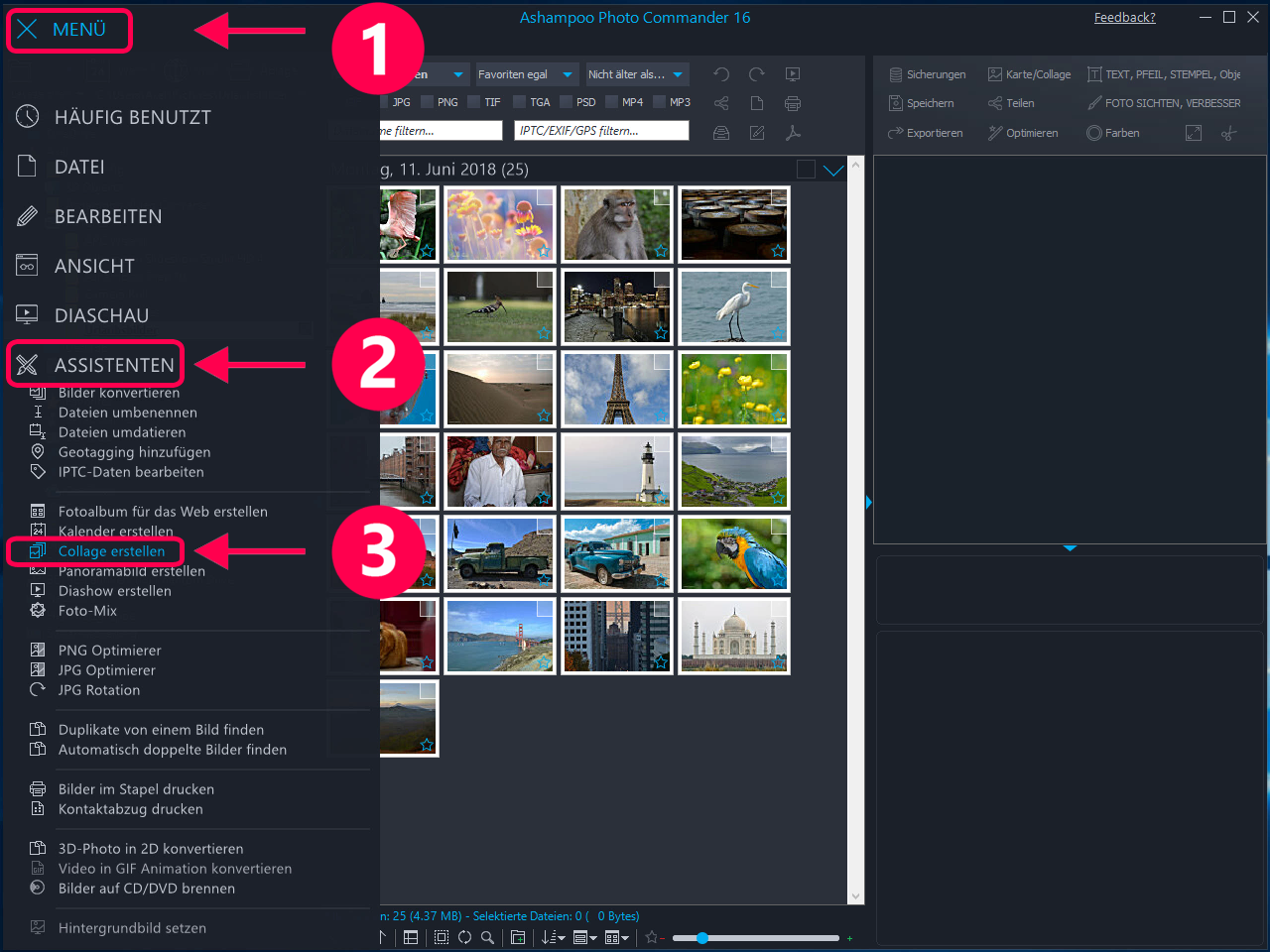
Task: Click the new folder icon in the bottom toolbar
Action: (518, 937)
